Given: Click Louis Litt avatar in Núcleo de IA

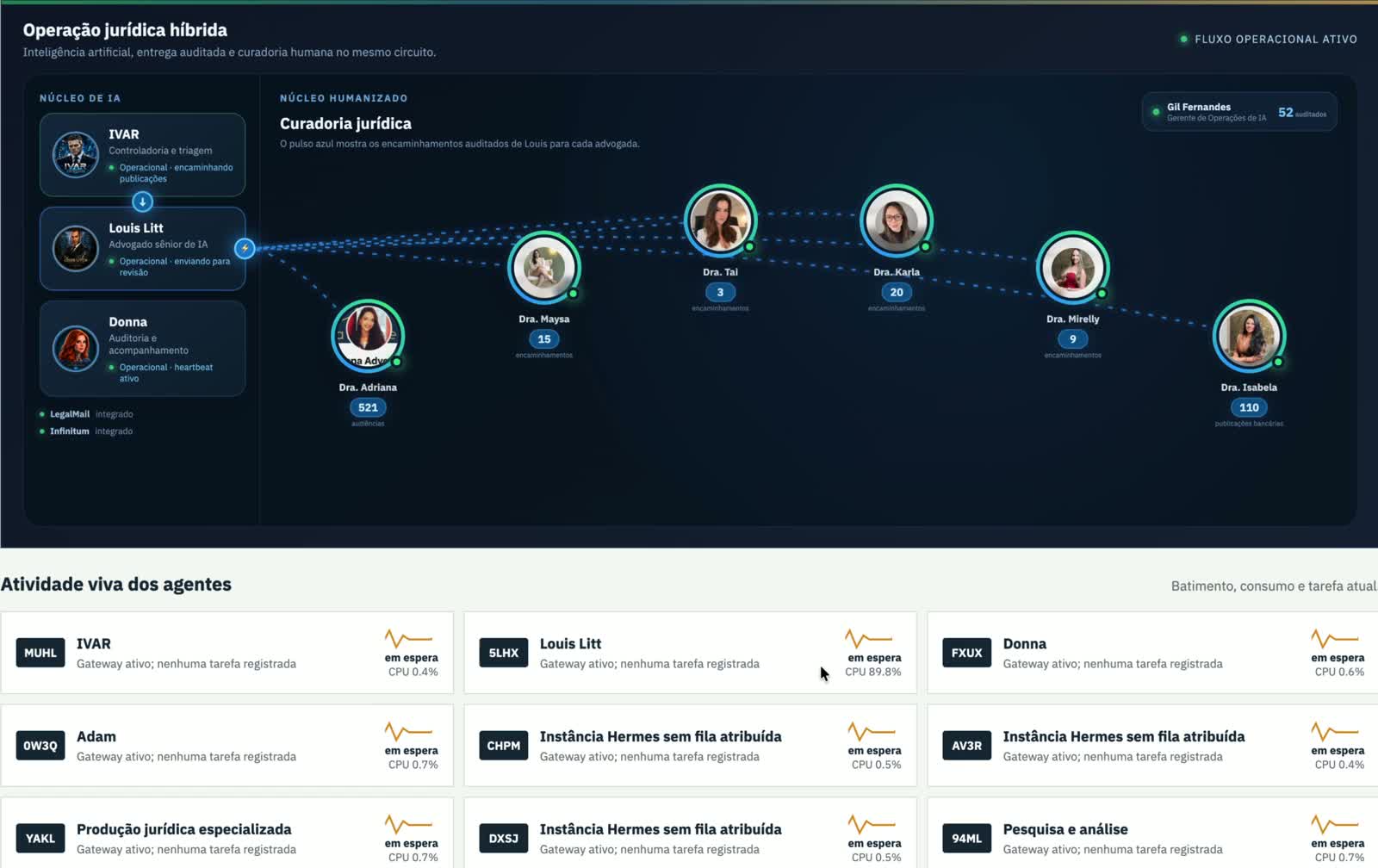Looking at the screenshot, I should click(x=76, y=249).
